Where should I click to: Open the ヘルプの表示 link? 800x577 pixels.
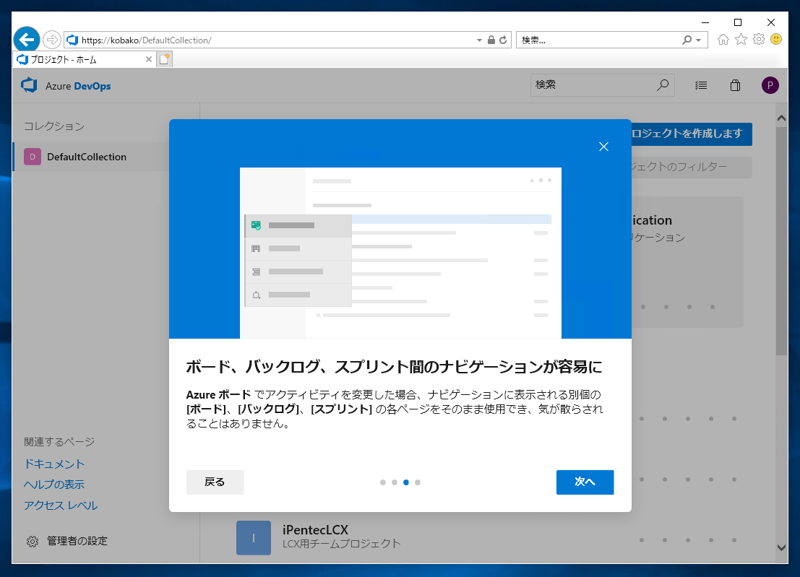click(x=54, y=484)
